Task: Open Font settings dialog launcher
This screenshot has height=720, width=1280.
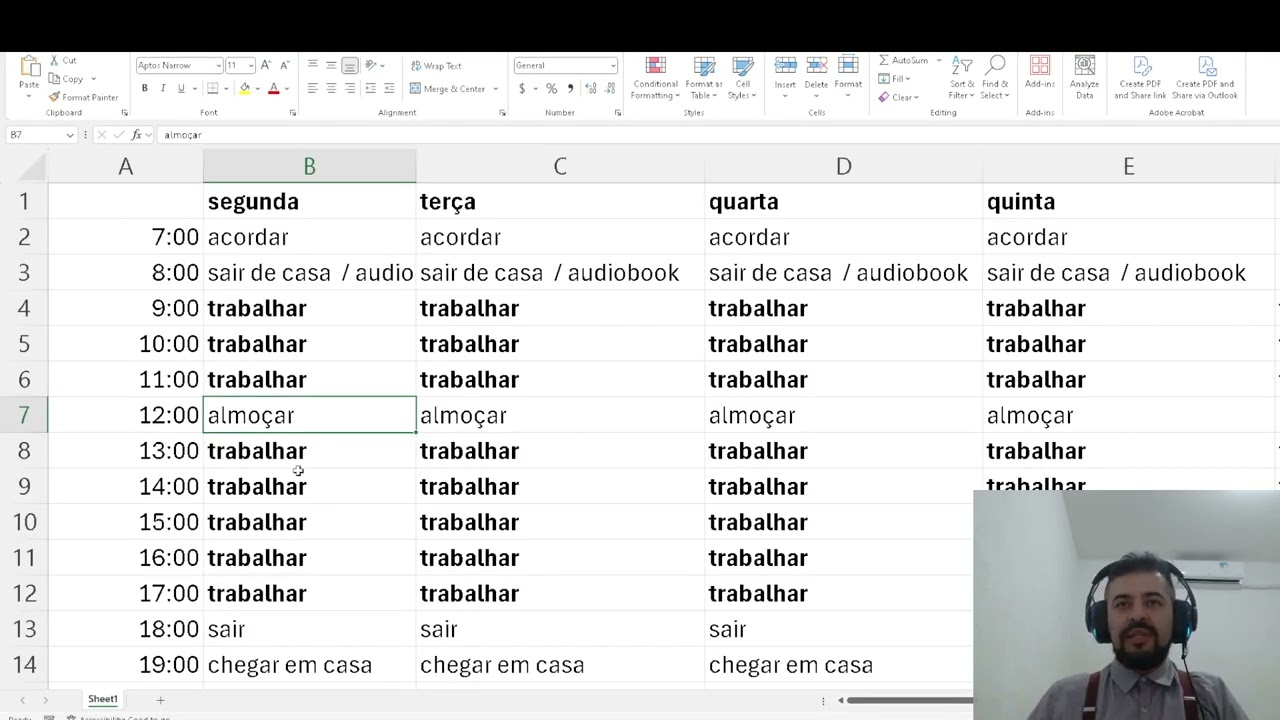Action: (x=293, y=113)
